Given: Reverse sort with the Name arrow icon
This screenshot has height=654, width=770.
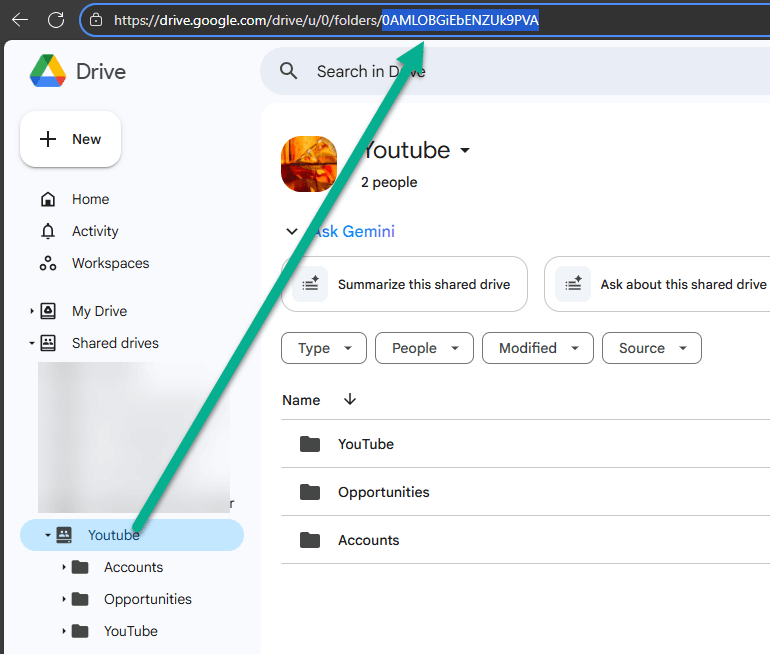Looking at the screenshot, I should click(x=350, y=399).
